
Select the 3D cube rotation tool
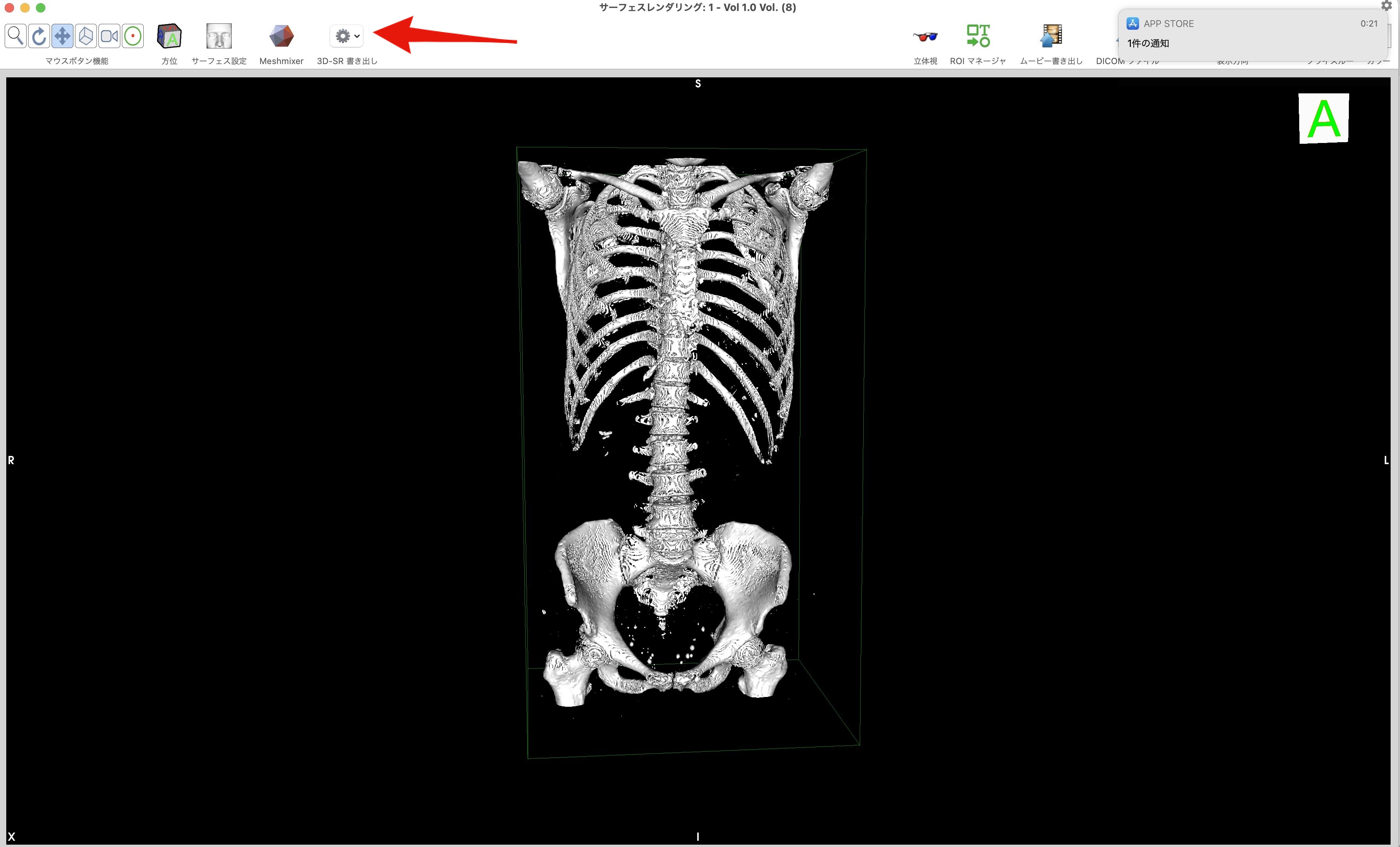[x=86, y=36]
